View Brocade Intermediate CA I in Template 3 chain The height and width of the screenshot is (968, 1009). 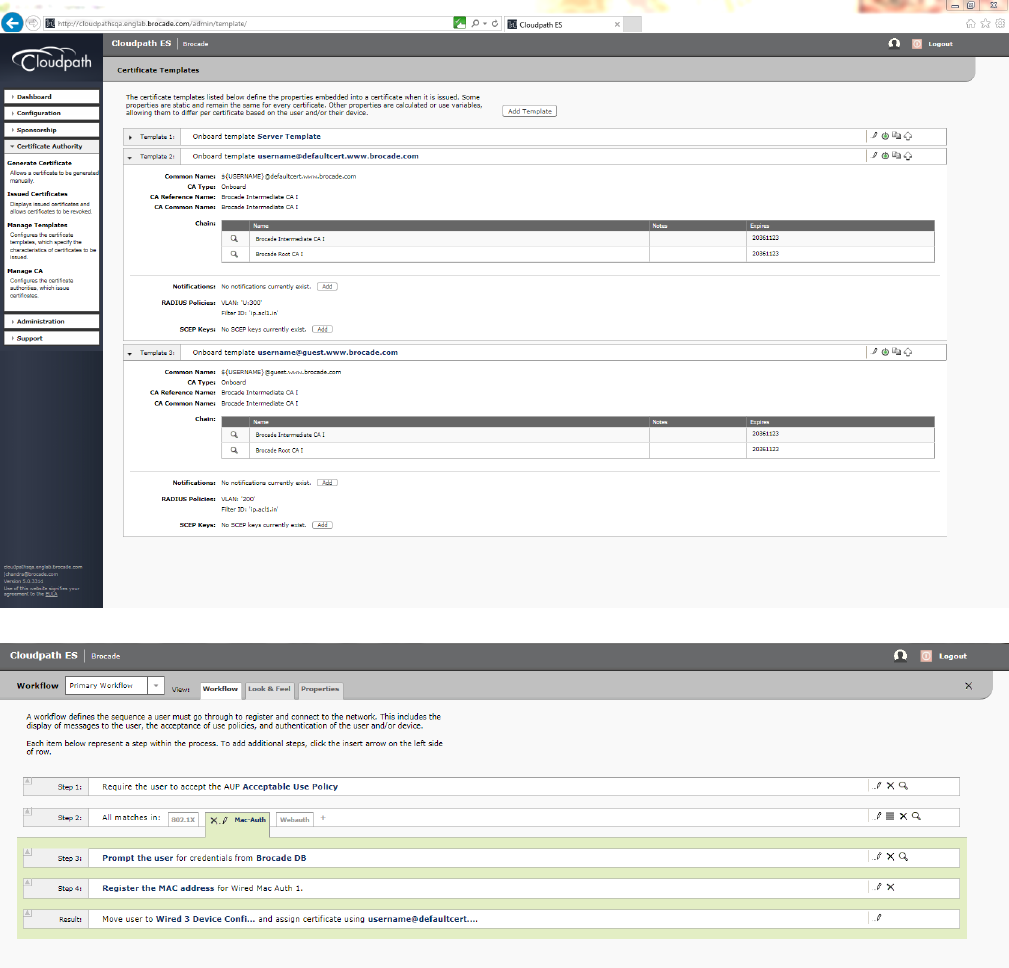click(x=234, y=435)
